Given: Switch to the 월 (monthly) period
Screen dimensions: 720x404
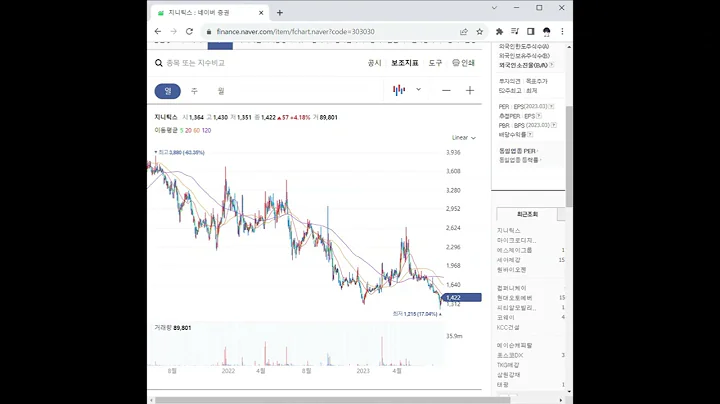Looking at the screenshot, I should click(221, 91).
